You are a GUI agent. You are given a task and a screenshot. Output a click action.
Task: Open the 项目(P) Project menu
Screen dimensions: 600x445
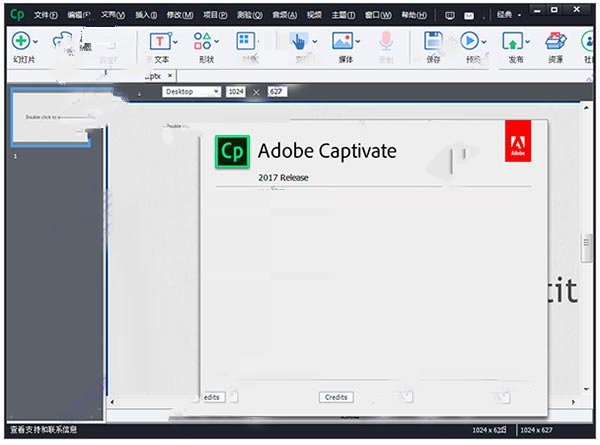click(x=215, y=15)
